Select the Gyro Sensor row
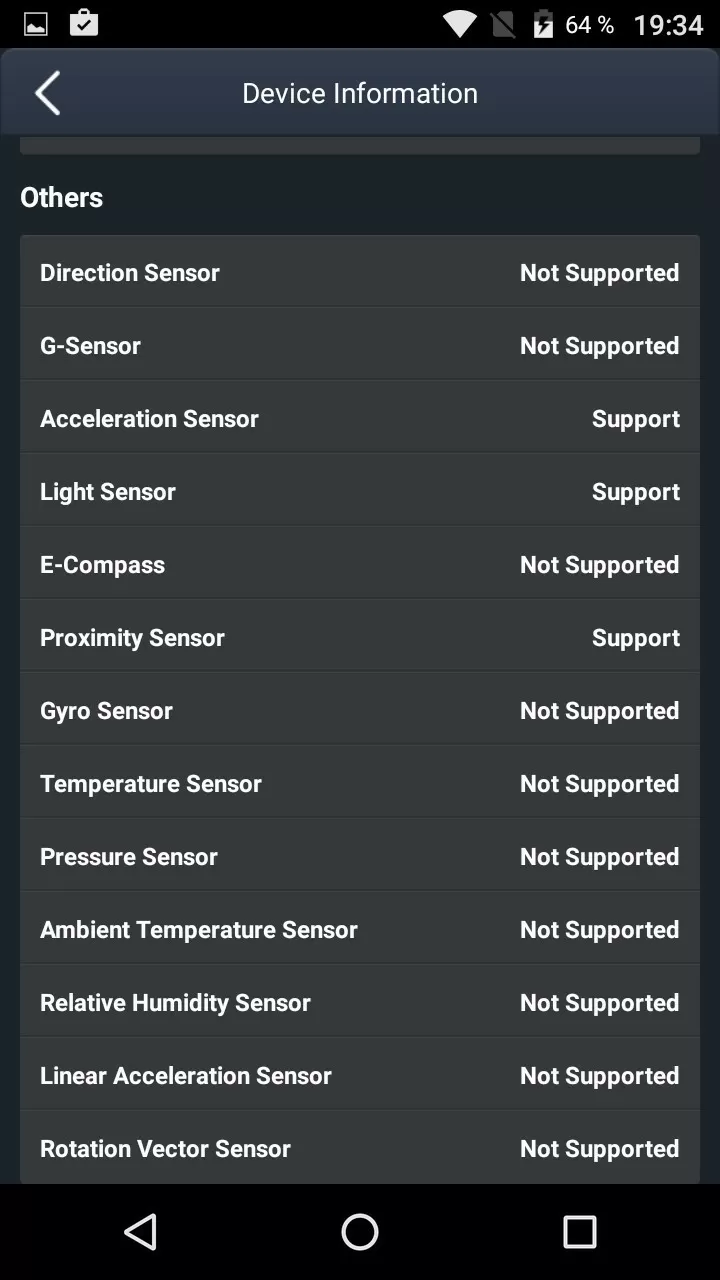 point(360,711)
